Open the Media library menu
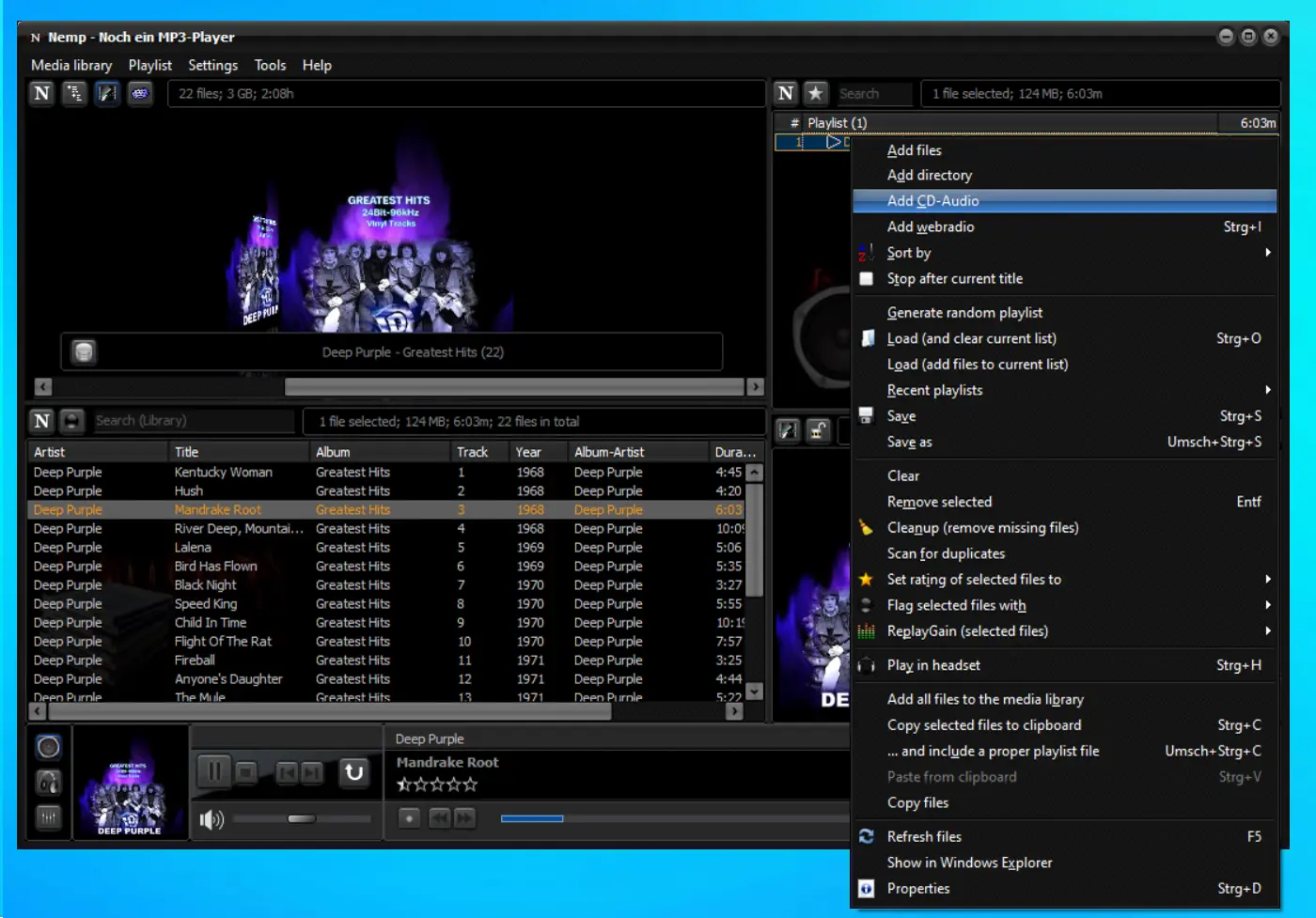The image size is (1316, 918). [x=71, y=65]
